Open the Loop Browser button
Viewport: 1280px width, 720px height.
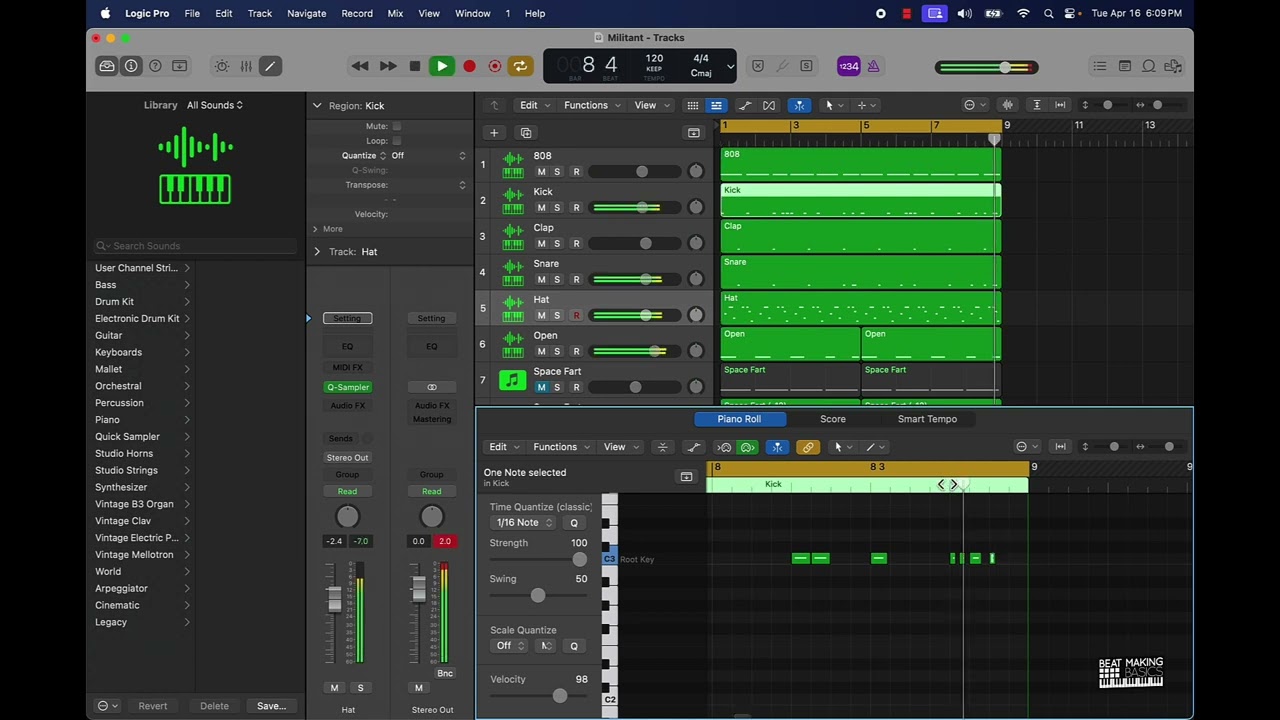click(1149, 66)
